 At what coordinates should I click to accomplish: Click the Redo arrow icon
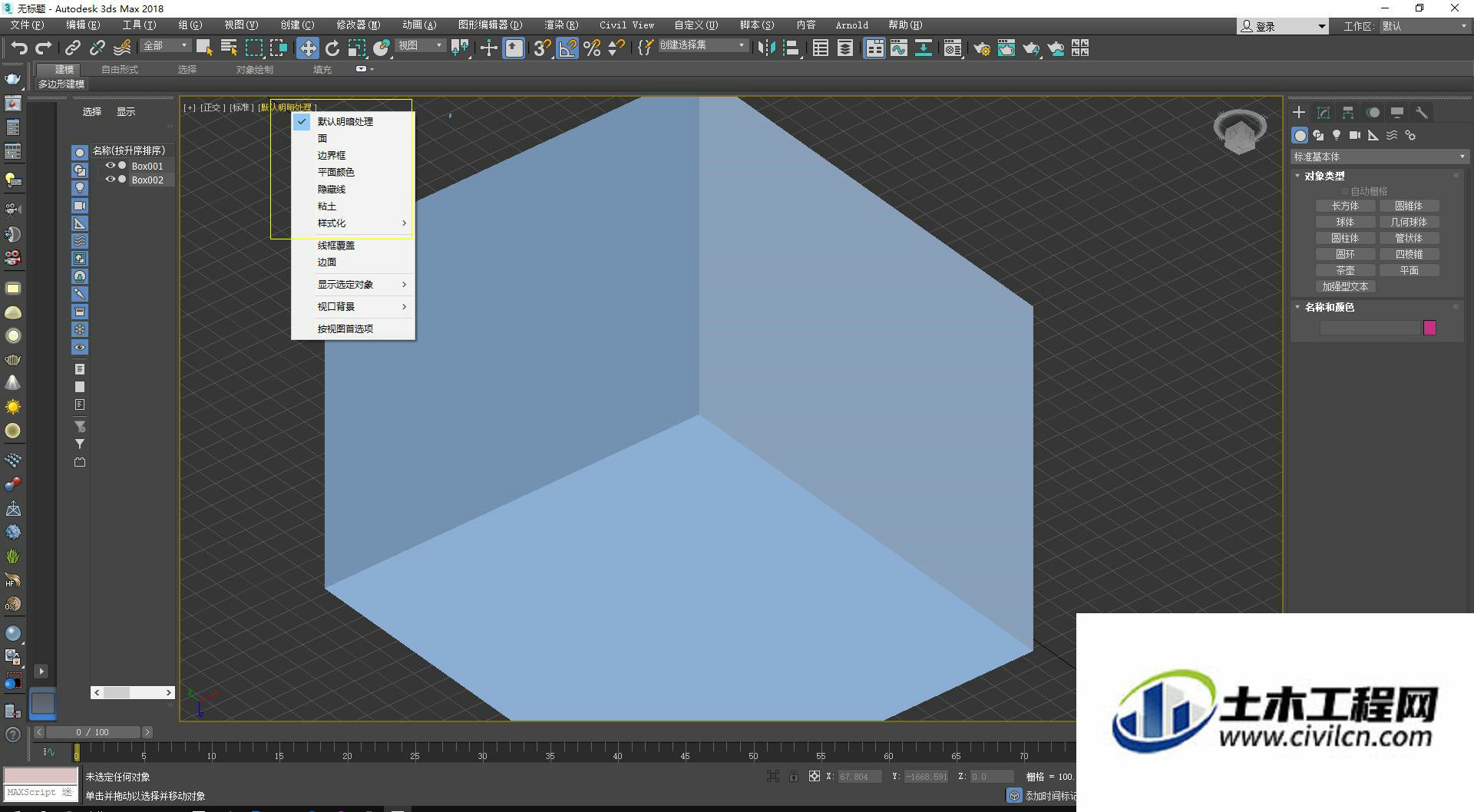(x=44, y=48)
